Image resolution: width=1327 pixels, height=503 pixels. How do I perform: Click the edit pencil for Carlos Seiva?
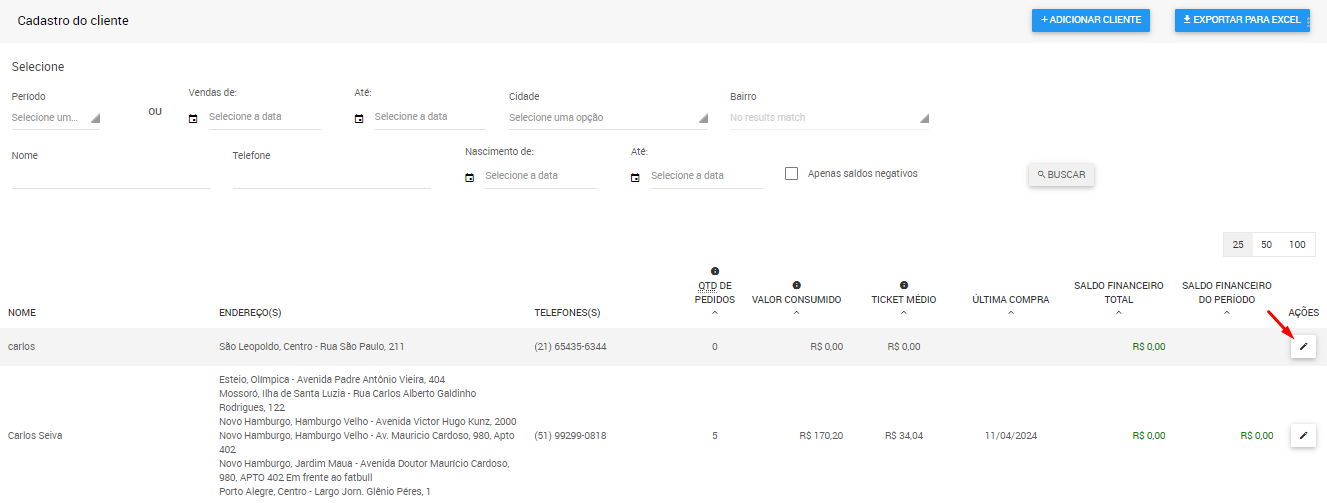pyautogui.click(x=1303, y=436)
